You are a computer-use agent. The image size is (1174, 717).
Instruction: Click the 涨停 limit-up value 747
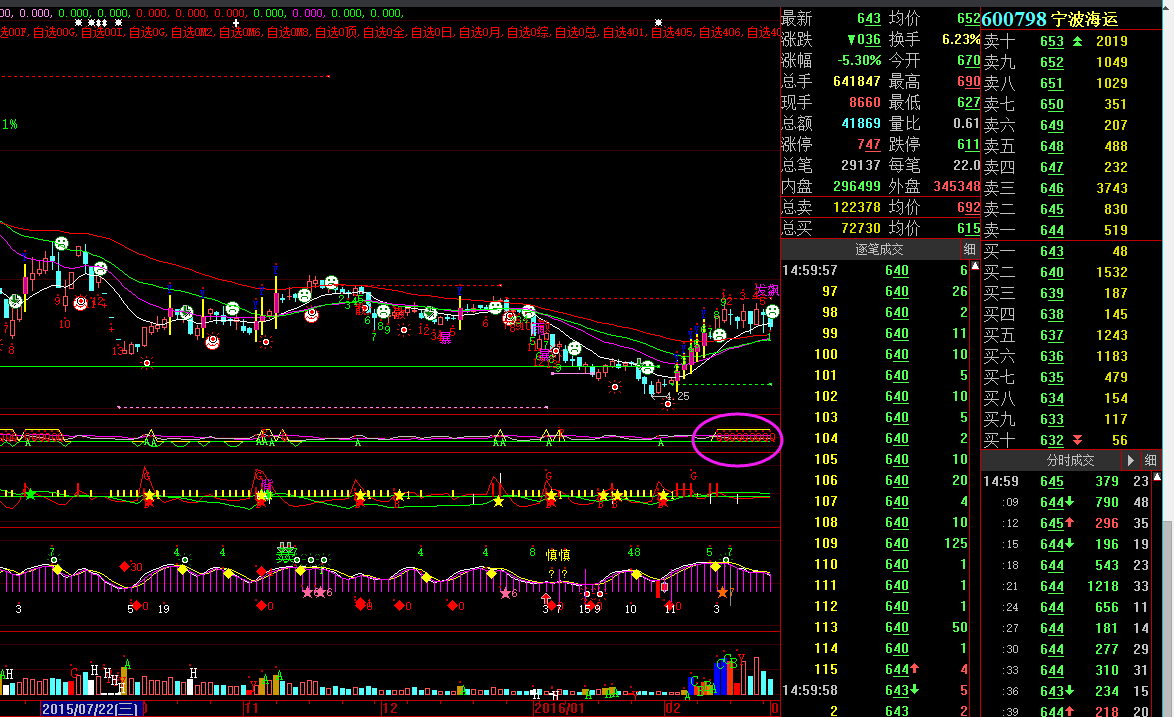(868, 144)
